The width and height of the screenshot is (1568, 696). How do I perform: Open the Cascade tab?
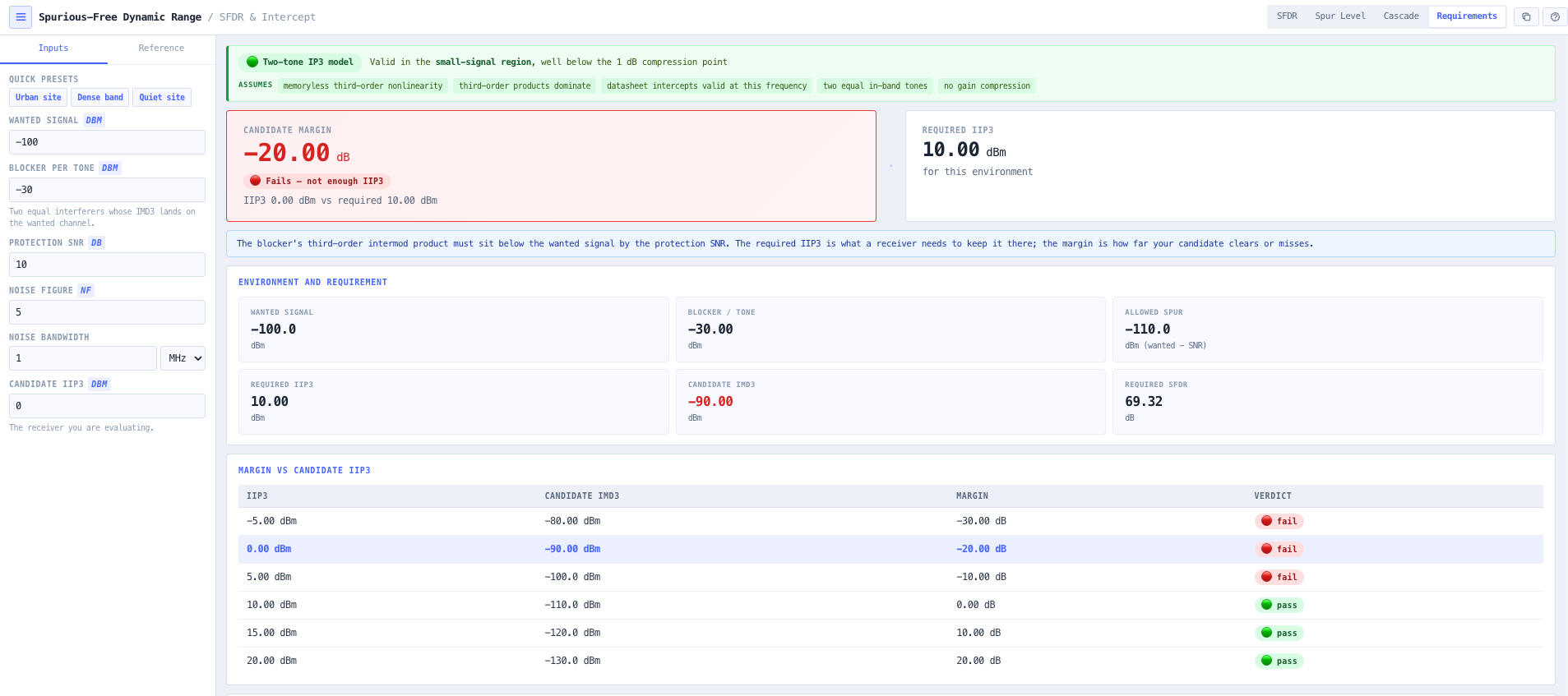tap(1401, 16)
